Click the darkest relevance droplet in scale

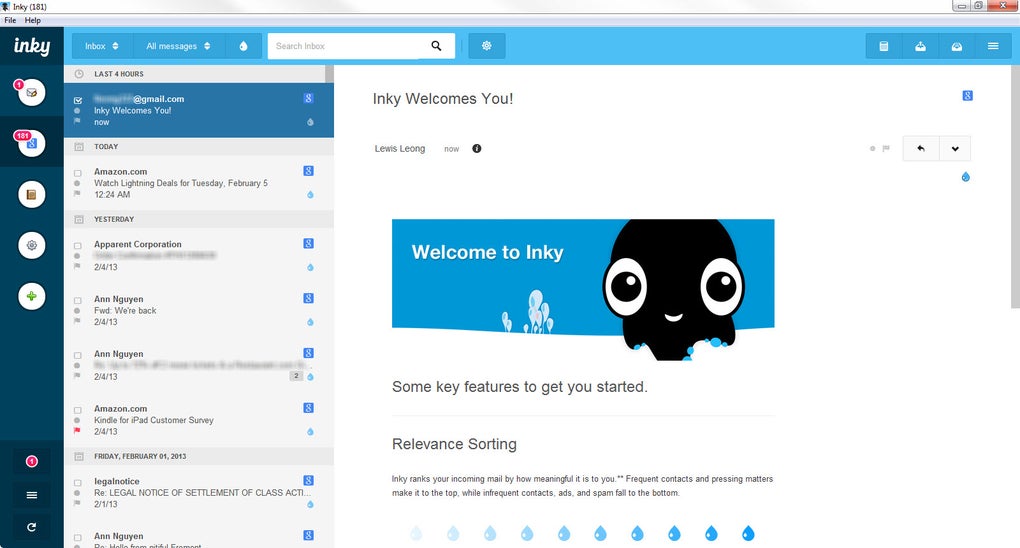(748, 534)
